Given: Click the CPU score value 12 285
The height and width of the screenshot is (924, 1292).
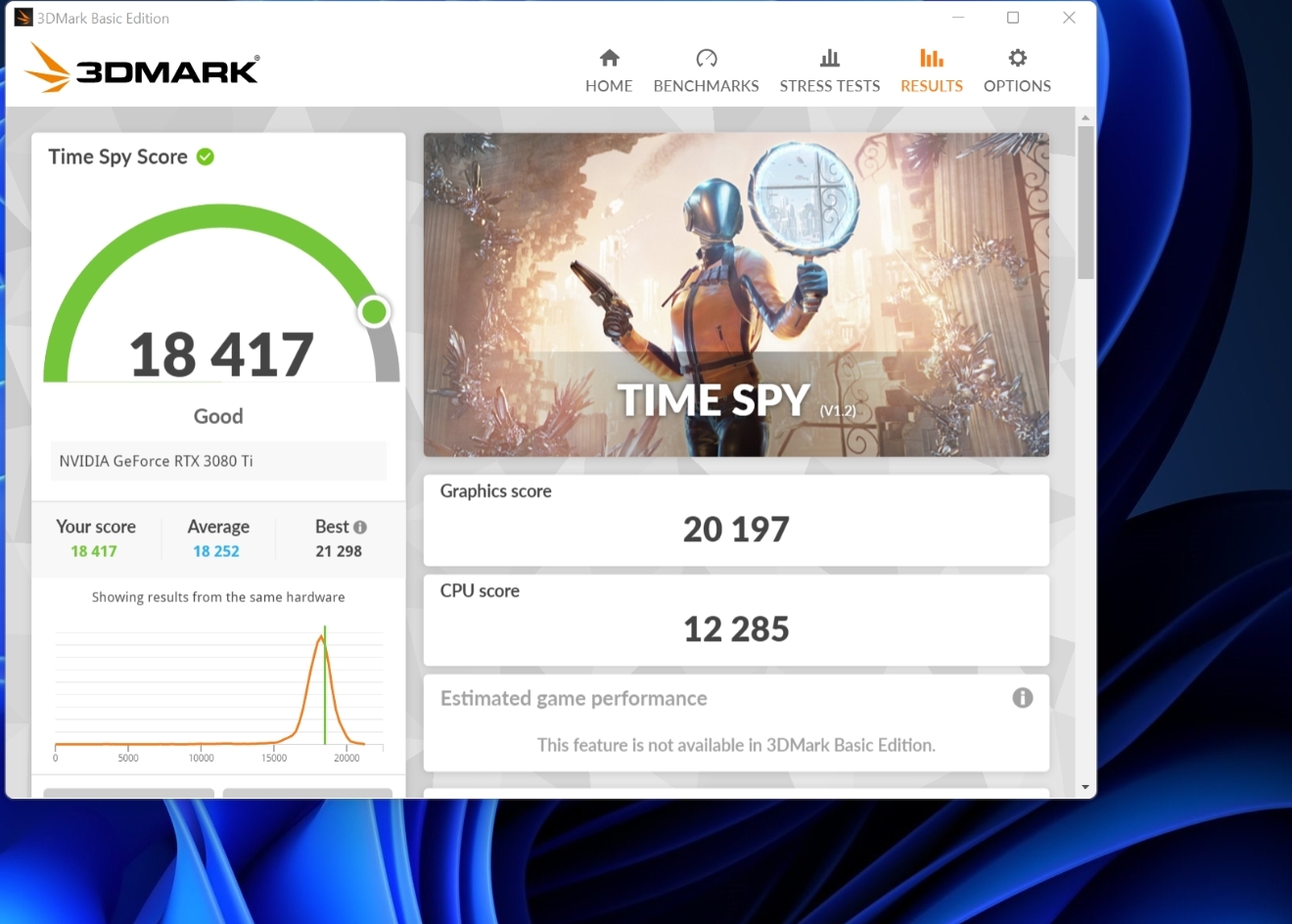Looking at the screenshot, I should click(736, 629).
